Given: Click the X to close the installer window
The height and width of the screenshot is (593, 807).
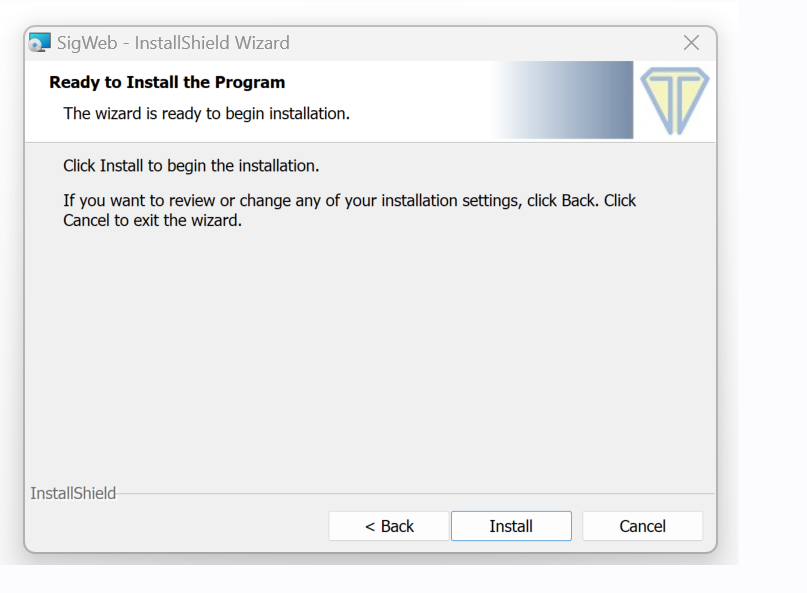Looking at the screenshot, I should [691, 42].
